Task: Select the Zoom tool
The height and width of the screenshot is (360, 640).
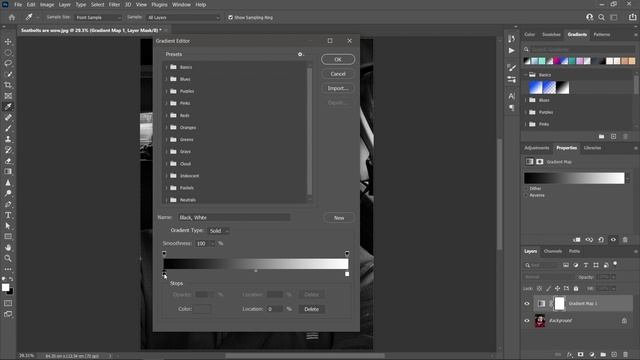Action: pyautogui.click(x=8, y=258)
